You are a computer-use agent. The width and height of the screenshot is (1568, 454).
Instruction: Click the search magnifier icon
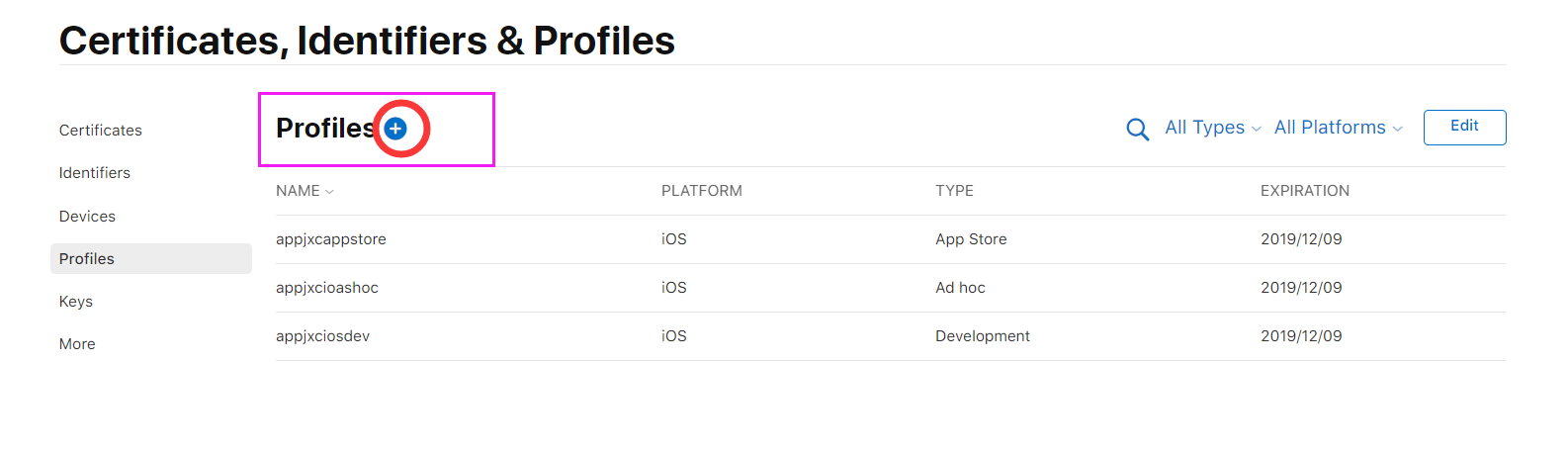1138,130
